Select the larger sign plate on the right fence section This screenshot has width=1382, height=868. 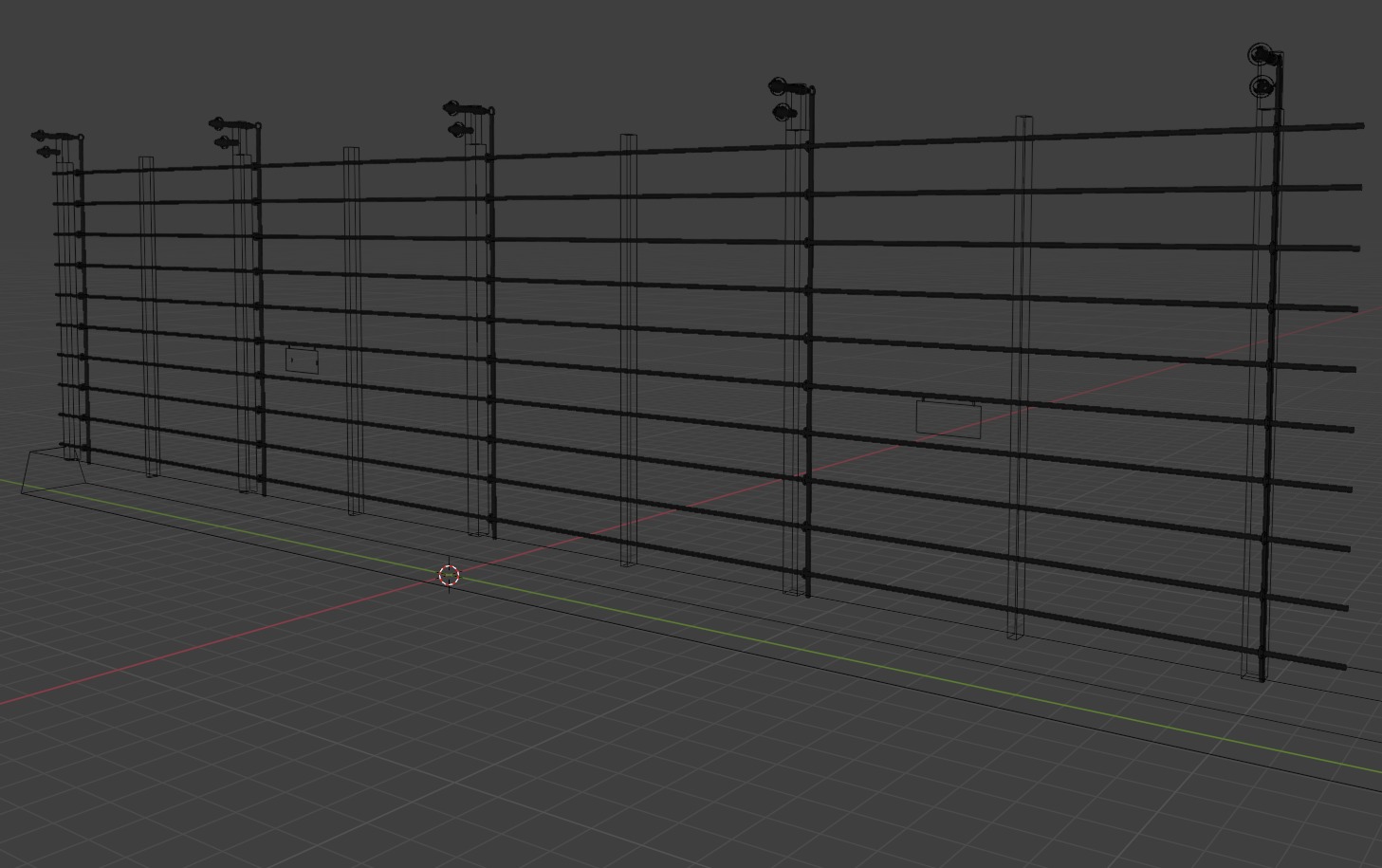click(x=948, y=417)
